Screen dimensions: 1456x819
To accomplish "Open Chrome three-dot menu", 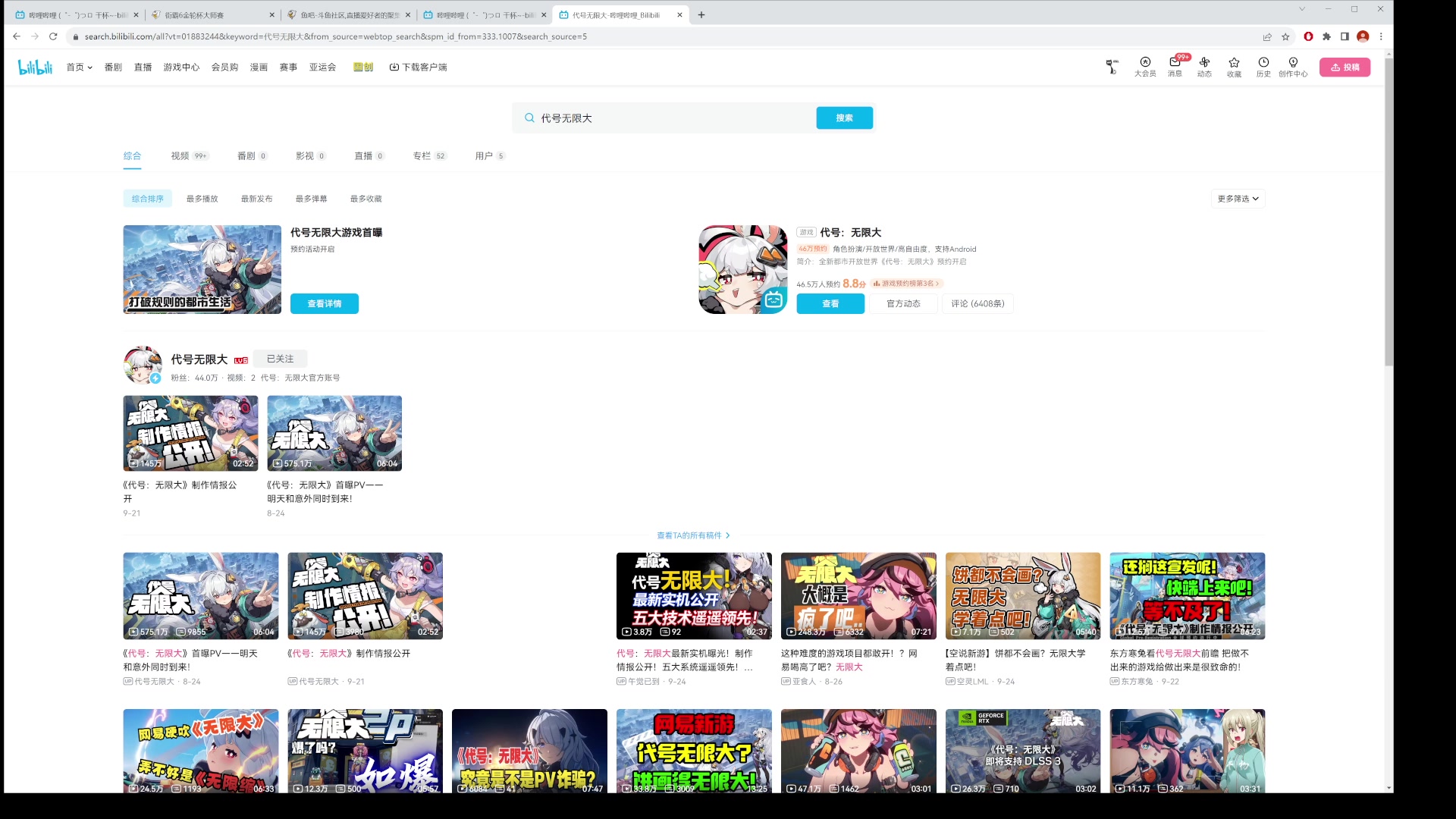I will pyautogui.click(x=1381, y=36).
